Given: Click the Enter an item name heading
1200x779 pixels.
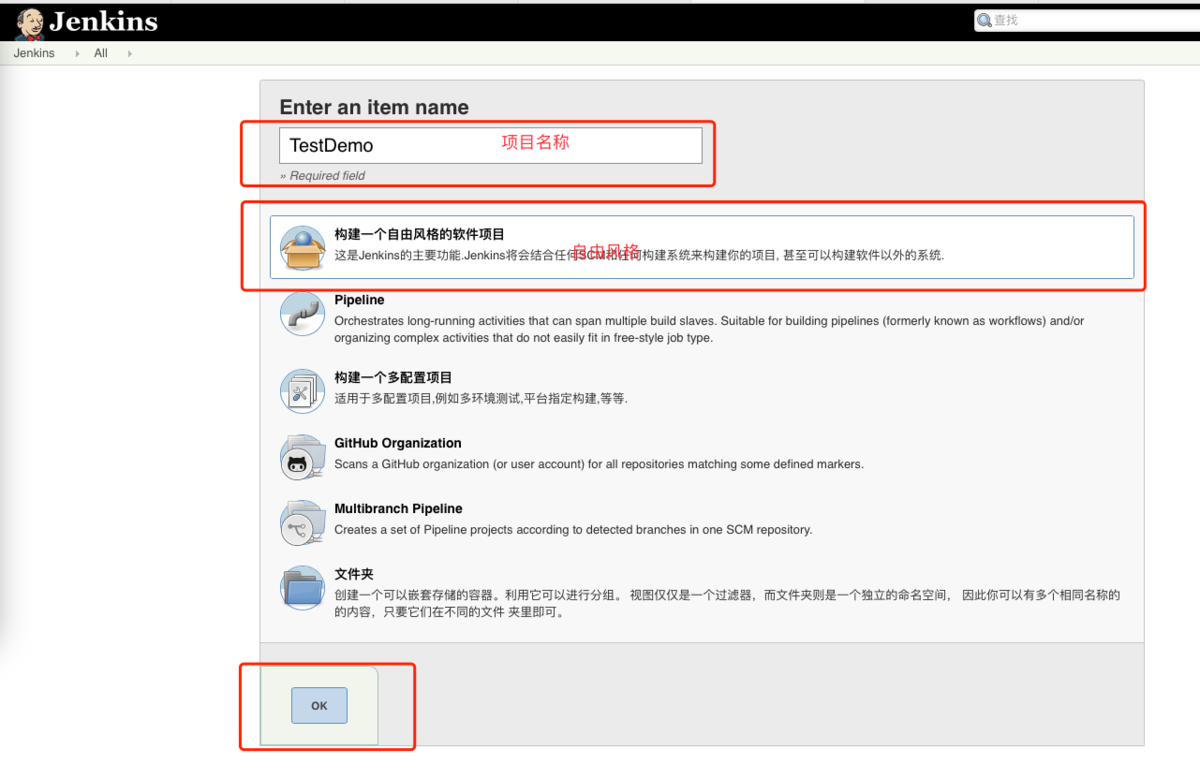Looking at the screenshot, I should tap(374, 107).
